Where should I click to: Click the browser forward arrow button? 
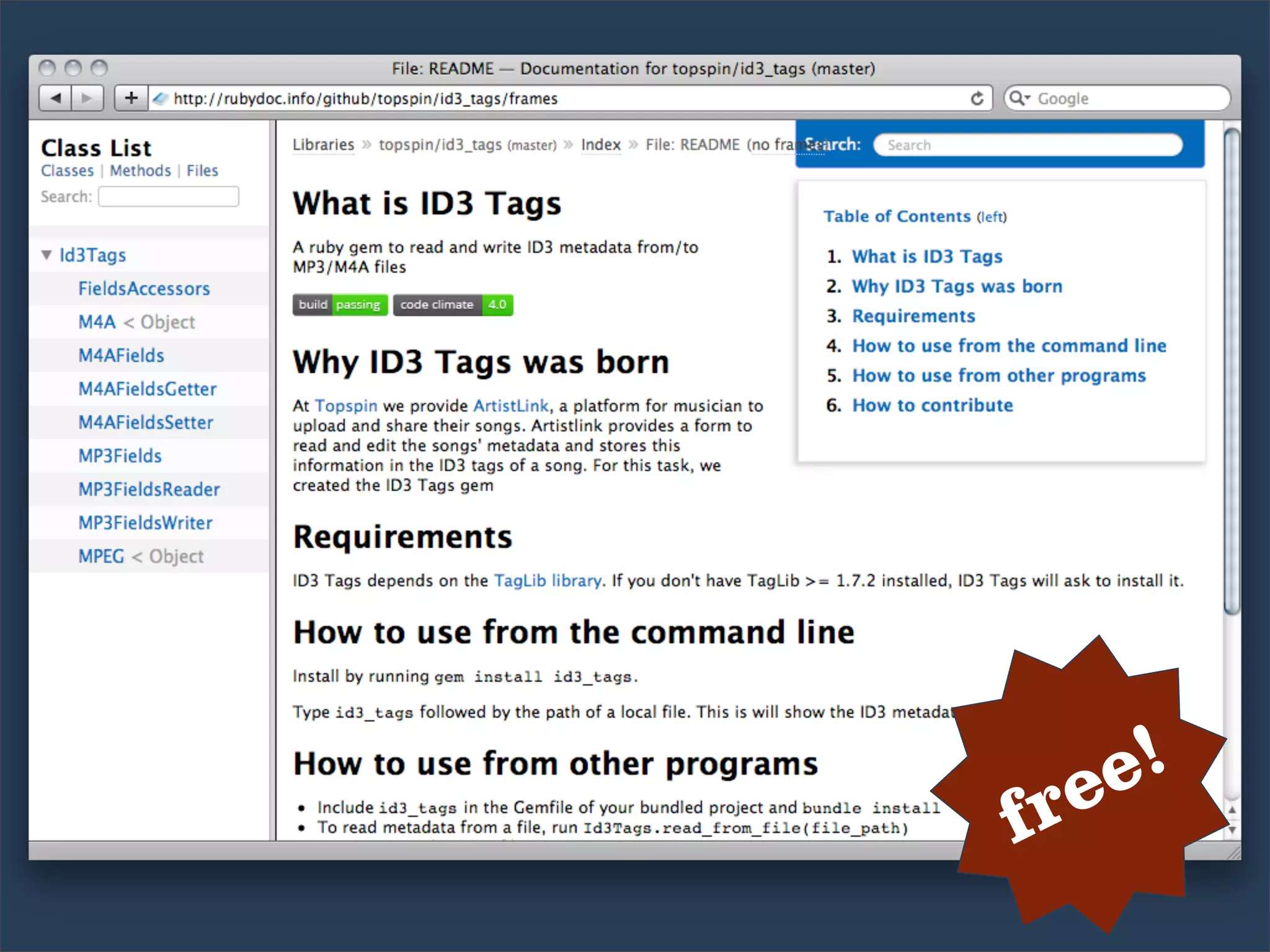pyautogui.click(x=87, y=98)
